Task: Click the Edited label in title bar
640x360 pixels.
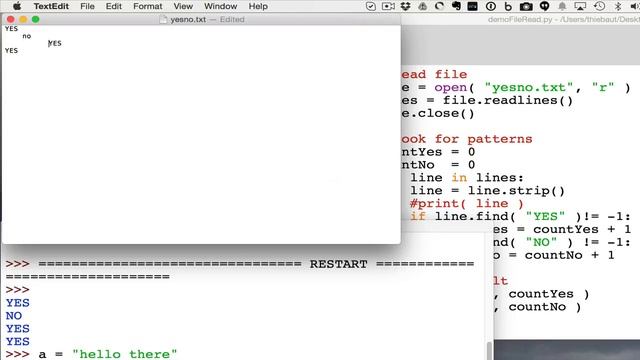Action: pos(232,19)
